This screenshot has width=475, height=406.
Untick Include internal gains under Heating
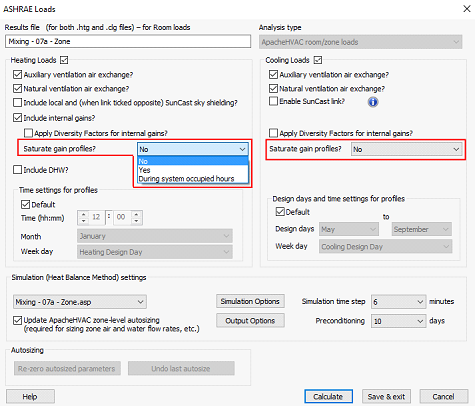tap(17, 118)
